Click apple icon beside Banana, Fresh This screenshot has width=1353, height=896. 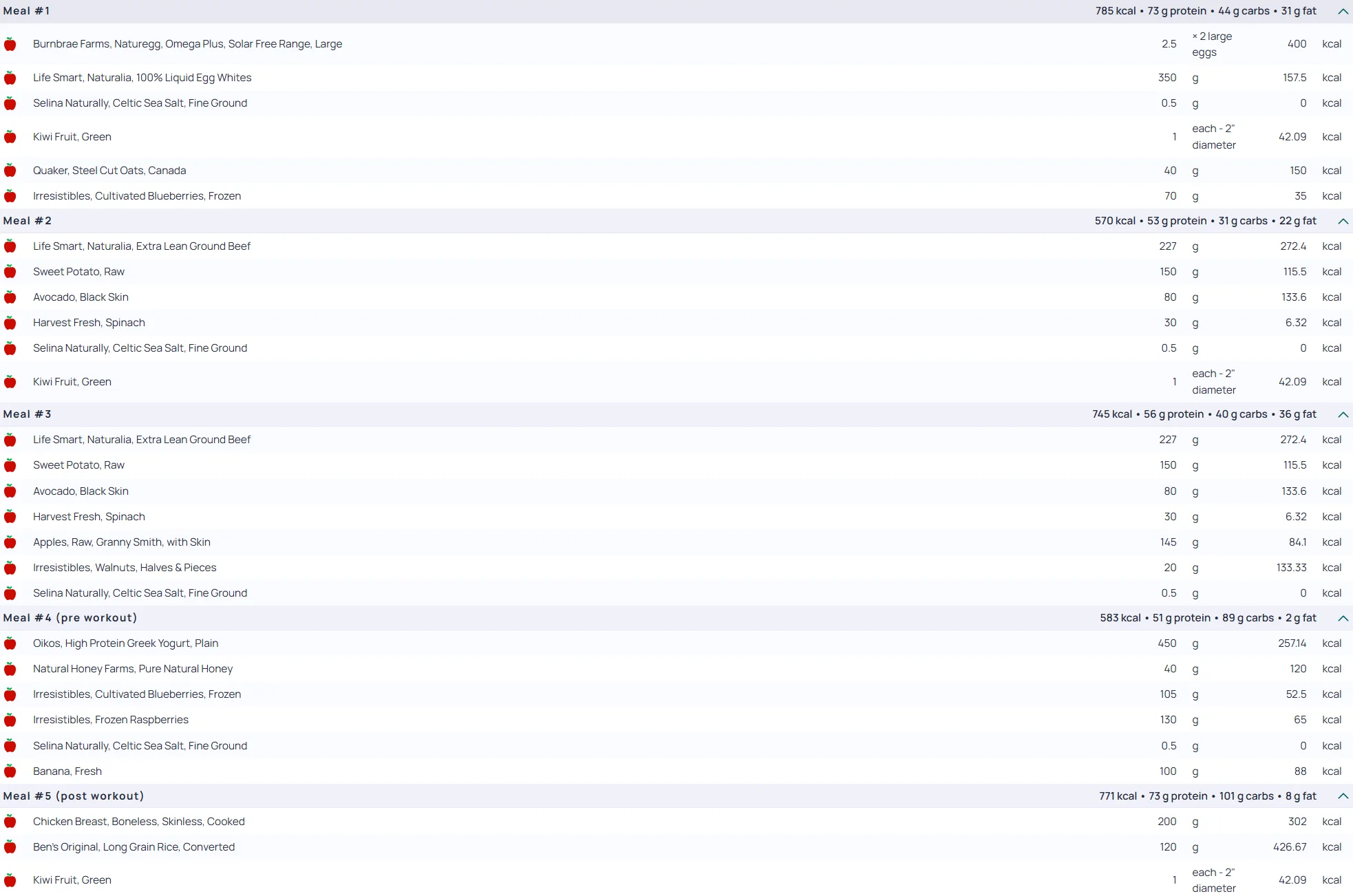pyautogui.click(x=10, y=771)
